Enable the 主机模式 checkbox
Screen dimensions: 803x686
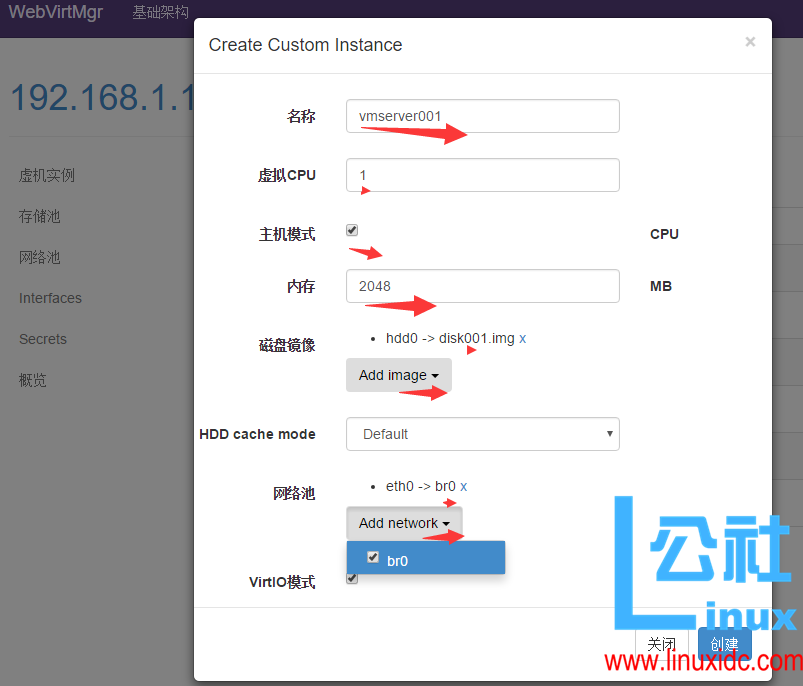coord(352,230)
